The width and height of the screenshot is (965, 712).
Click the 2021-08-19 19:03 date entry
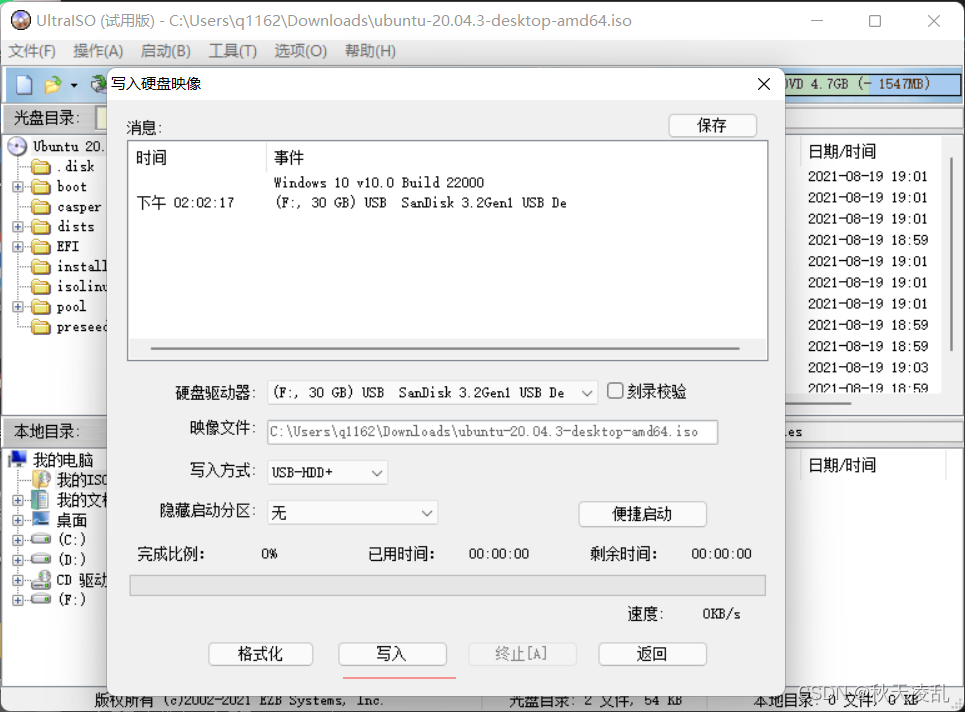pos(868,367)
